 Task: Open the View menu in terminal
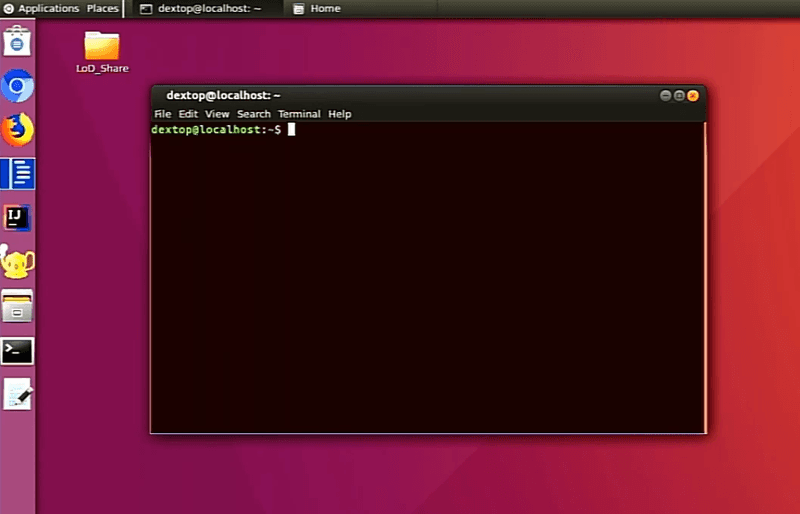click(217, 114)
